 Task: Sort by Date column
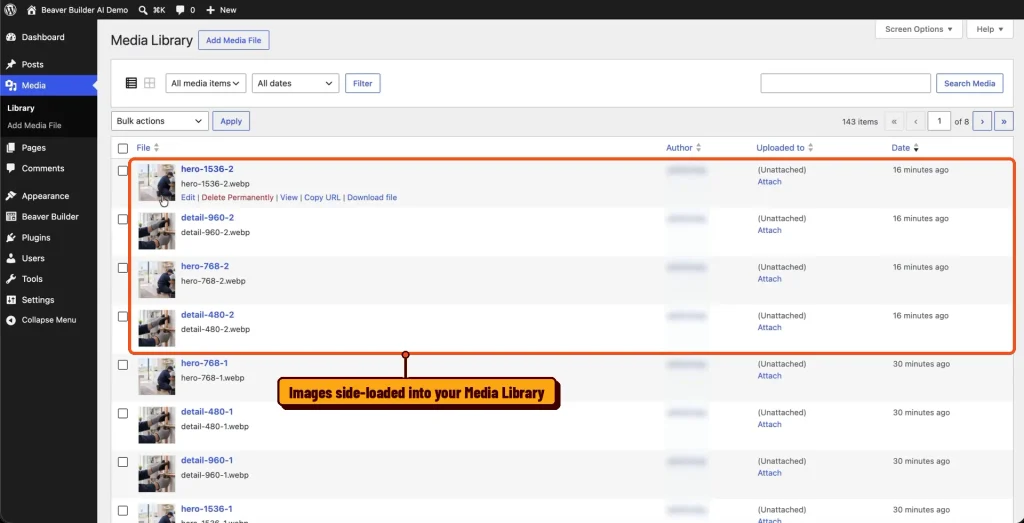coord(905,148)
